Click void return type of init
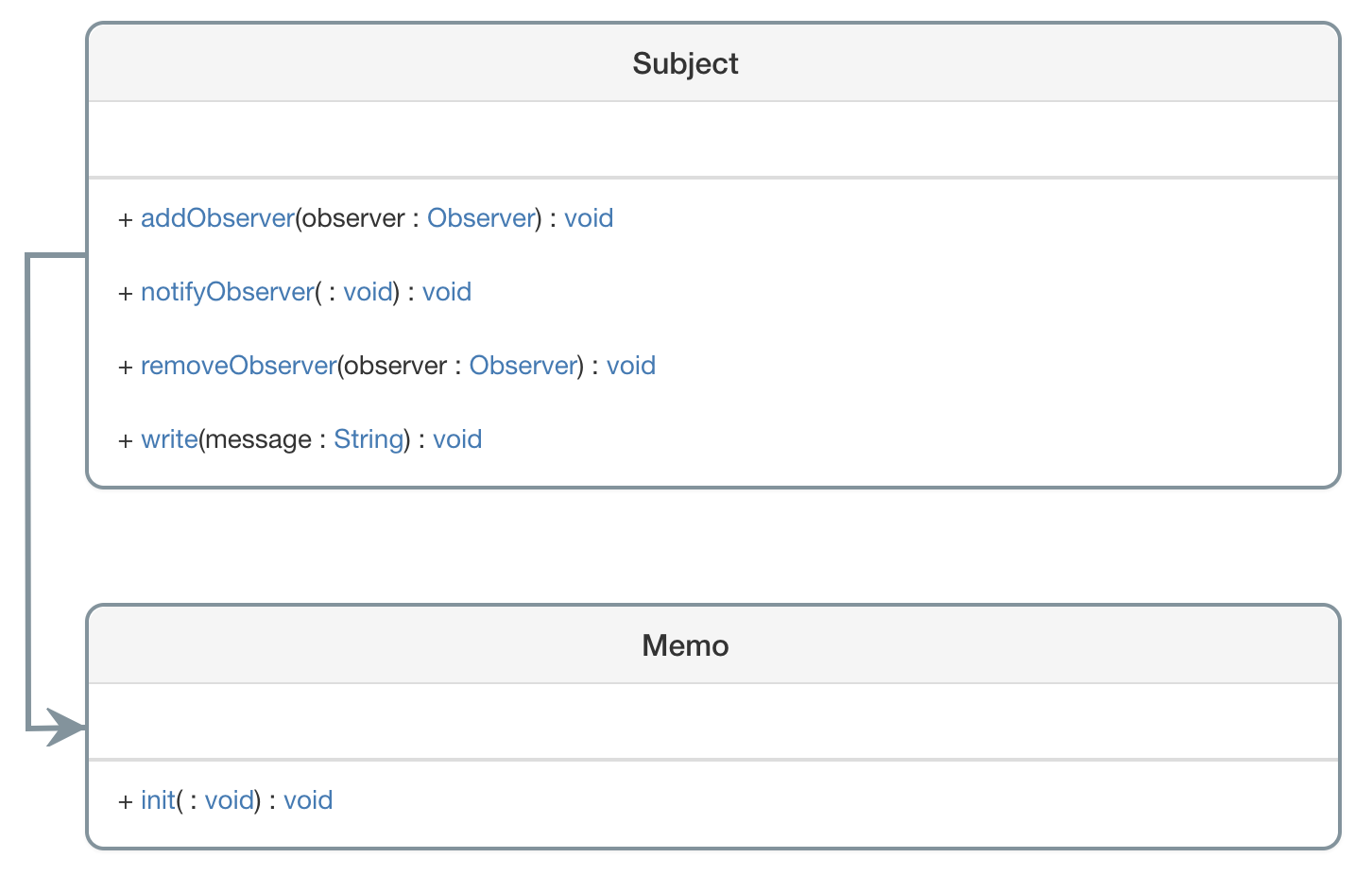Viewport: 1372px width, 875px height. point(308,800)
